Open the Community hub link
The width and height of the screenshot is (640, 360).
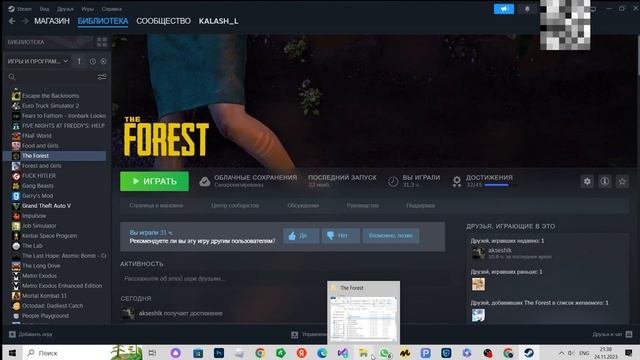pyautogui.click(x=235, y=205)
